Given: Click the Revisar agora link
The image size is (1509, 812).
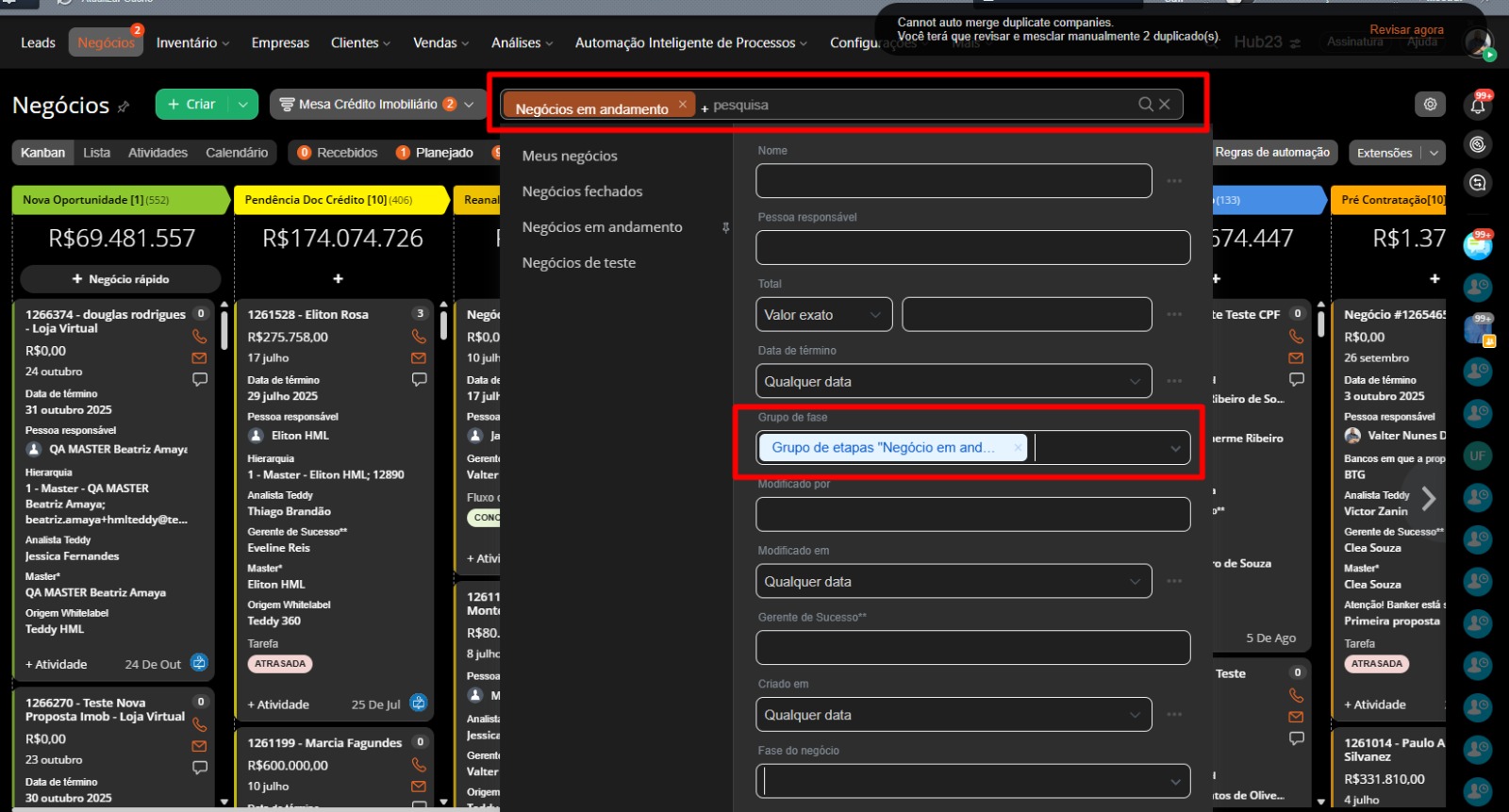Looking at the screenshot, I should [x=1405, y=30].
